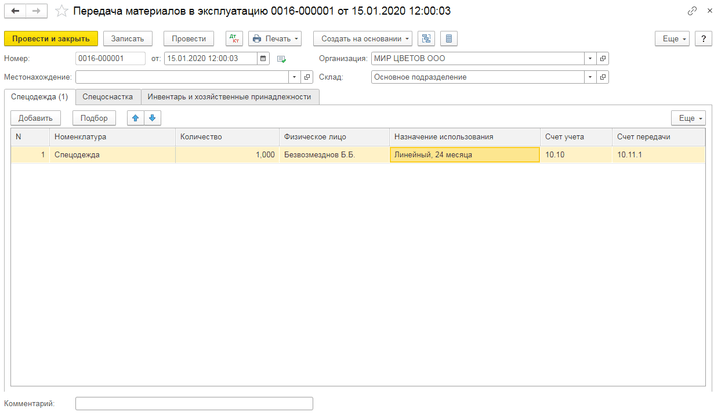This screenshot has width=714, height=415.
Task: Switch to the Спецоснастка tab
Action: (x=108, y=97)
